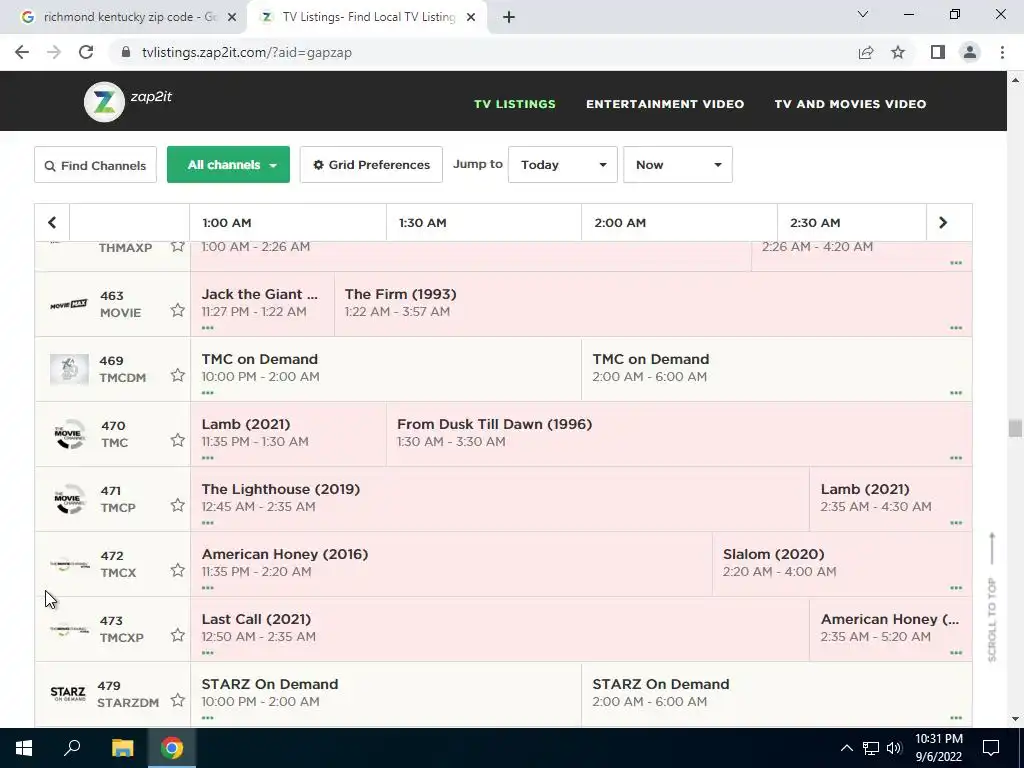Open a new browser tab
The height and width of the screenshot is (768, 1024).
tap(509, 18)
